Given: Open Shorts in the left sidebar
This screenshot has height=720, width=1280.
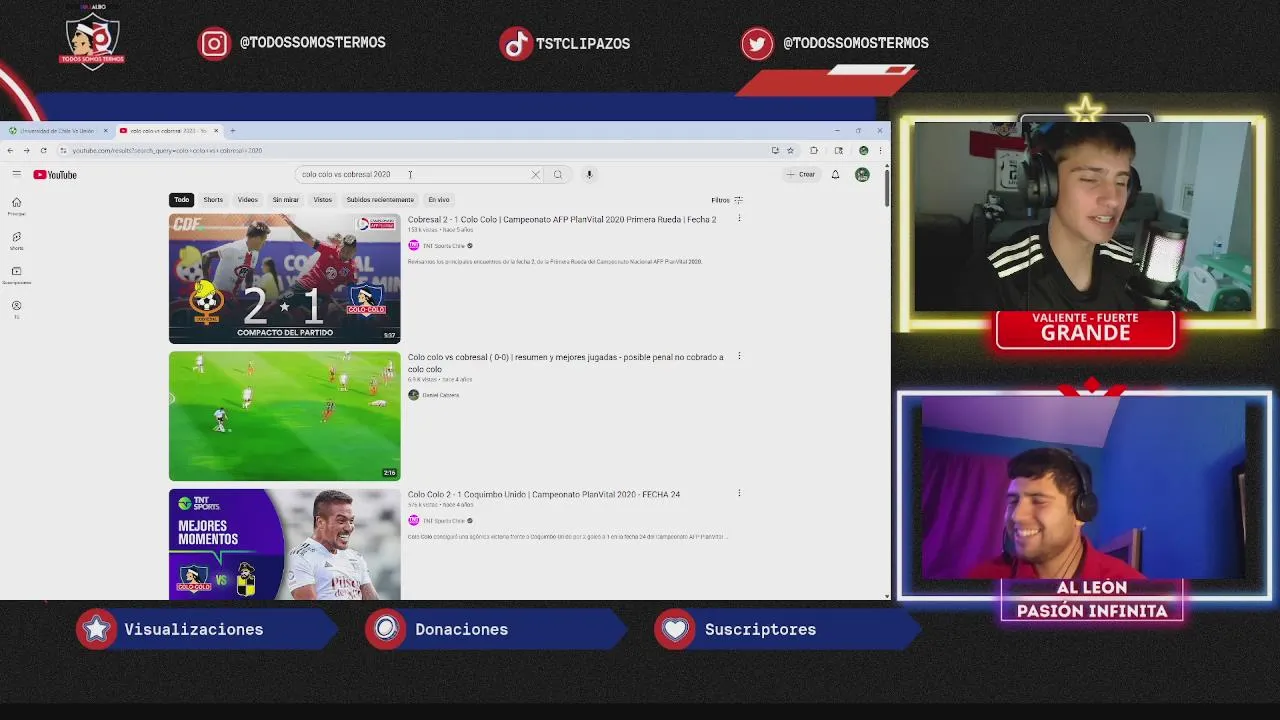Looking at the screenshot, I should [x=16, y=241].
